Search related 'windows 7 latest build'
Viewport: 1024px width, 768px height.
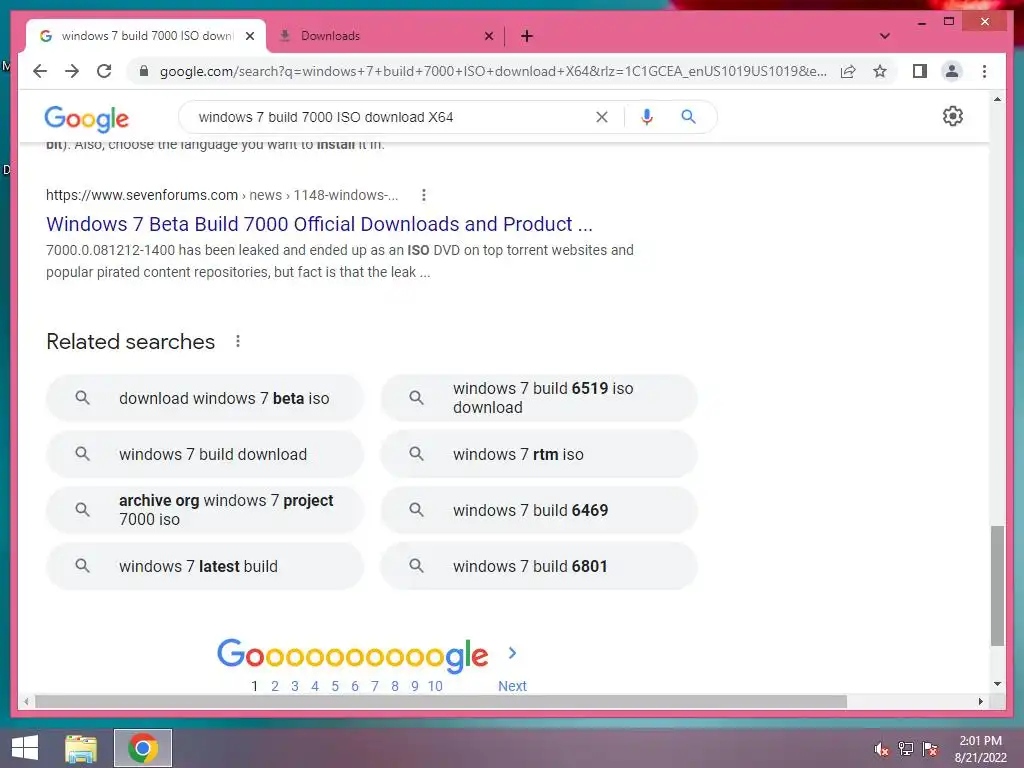pos(204,566)
